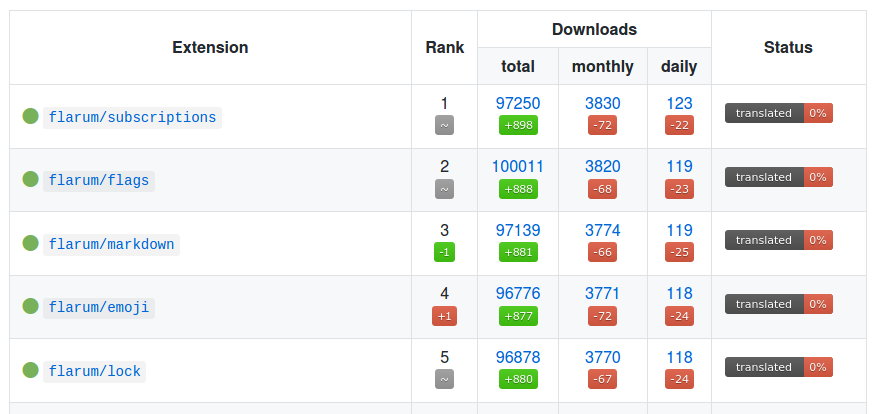Click total downloads 96776 for emoji

point(518,293)
